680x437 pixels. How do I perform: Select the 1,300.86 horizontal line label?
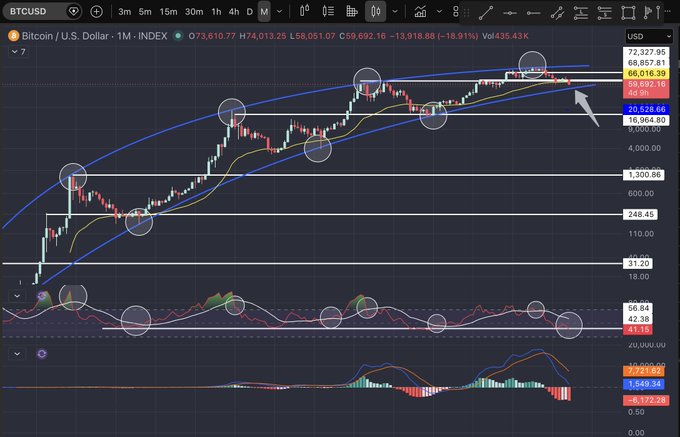(644, 175)
